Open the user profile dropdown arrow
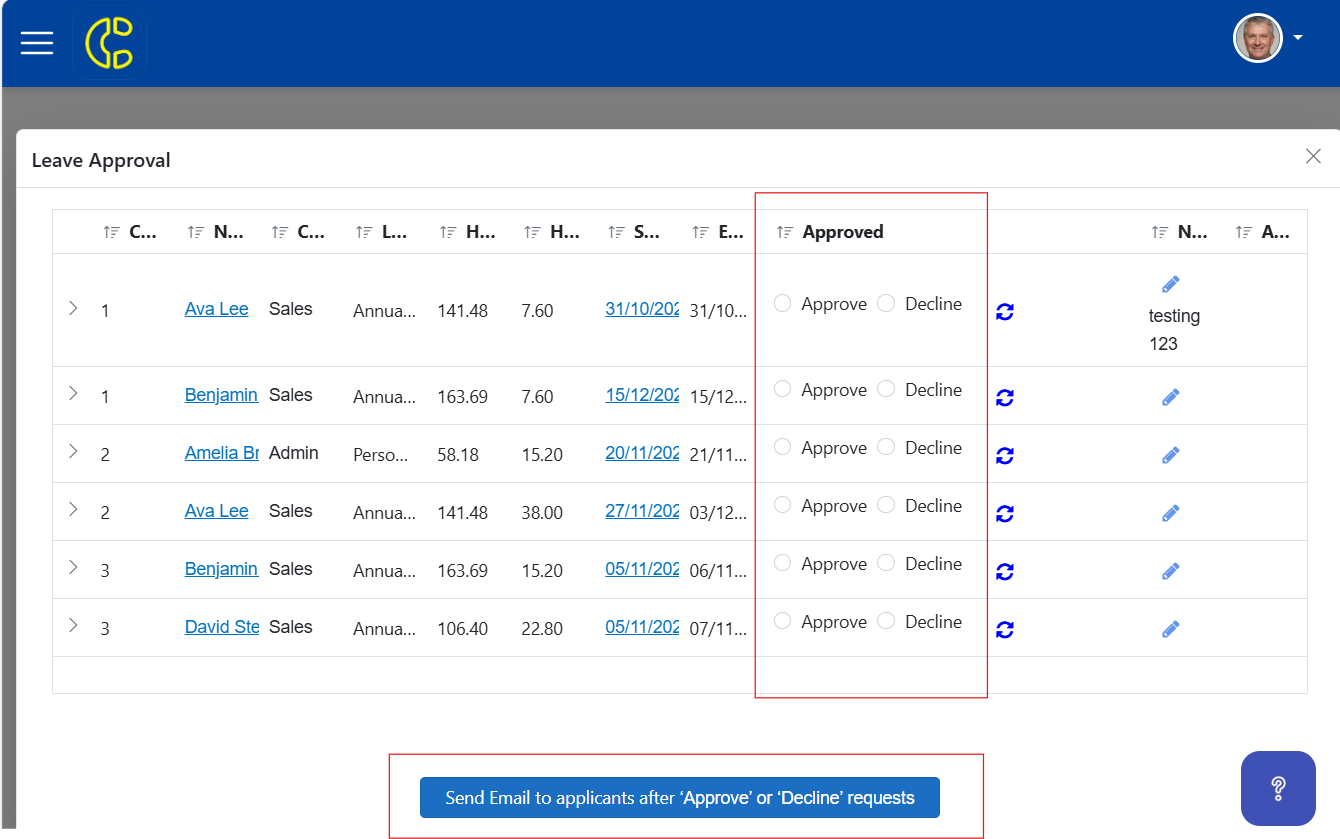 point(1298,38)
